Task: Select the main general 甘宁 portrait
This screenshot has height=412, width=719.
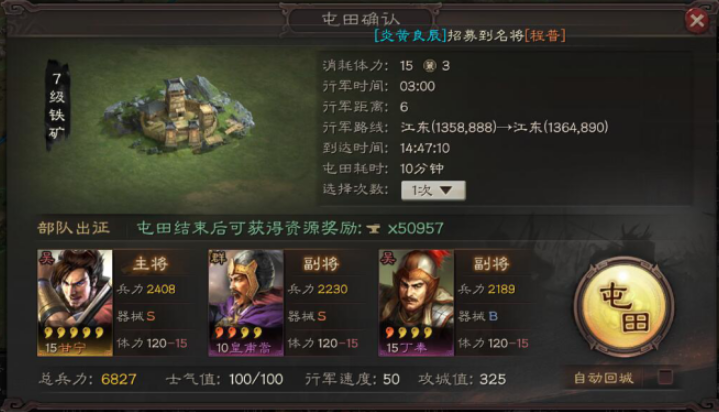Action: coord(75,303)
